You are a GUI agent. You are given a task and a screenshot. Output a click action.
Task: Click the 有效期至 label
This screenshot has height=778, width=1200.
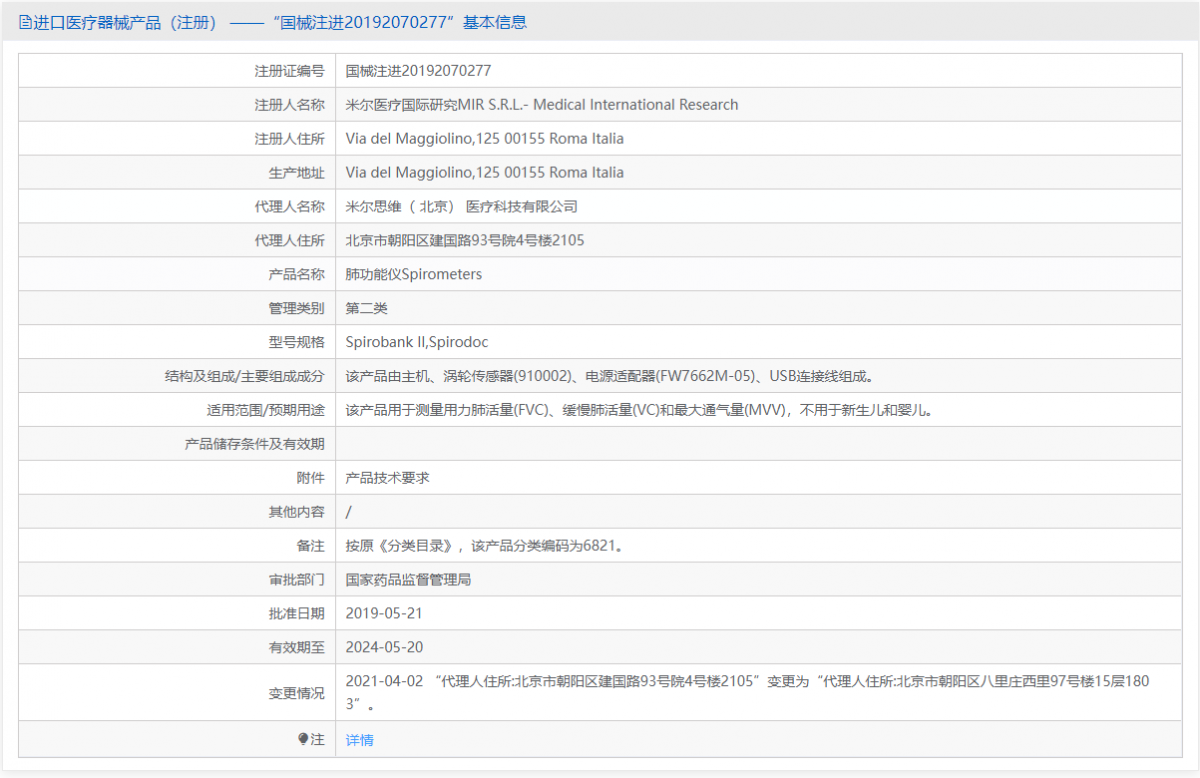(297, 648)
